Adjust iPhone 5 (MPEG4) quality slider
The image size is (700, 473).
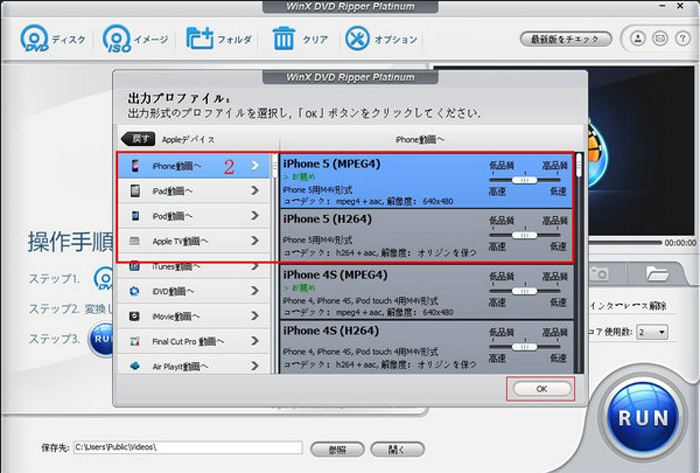525,180
